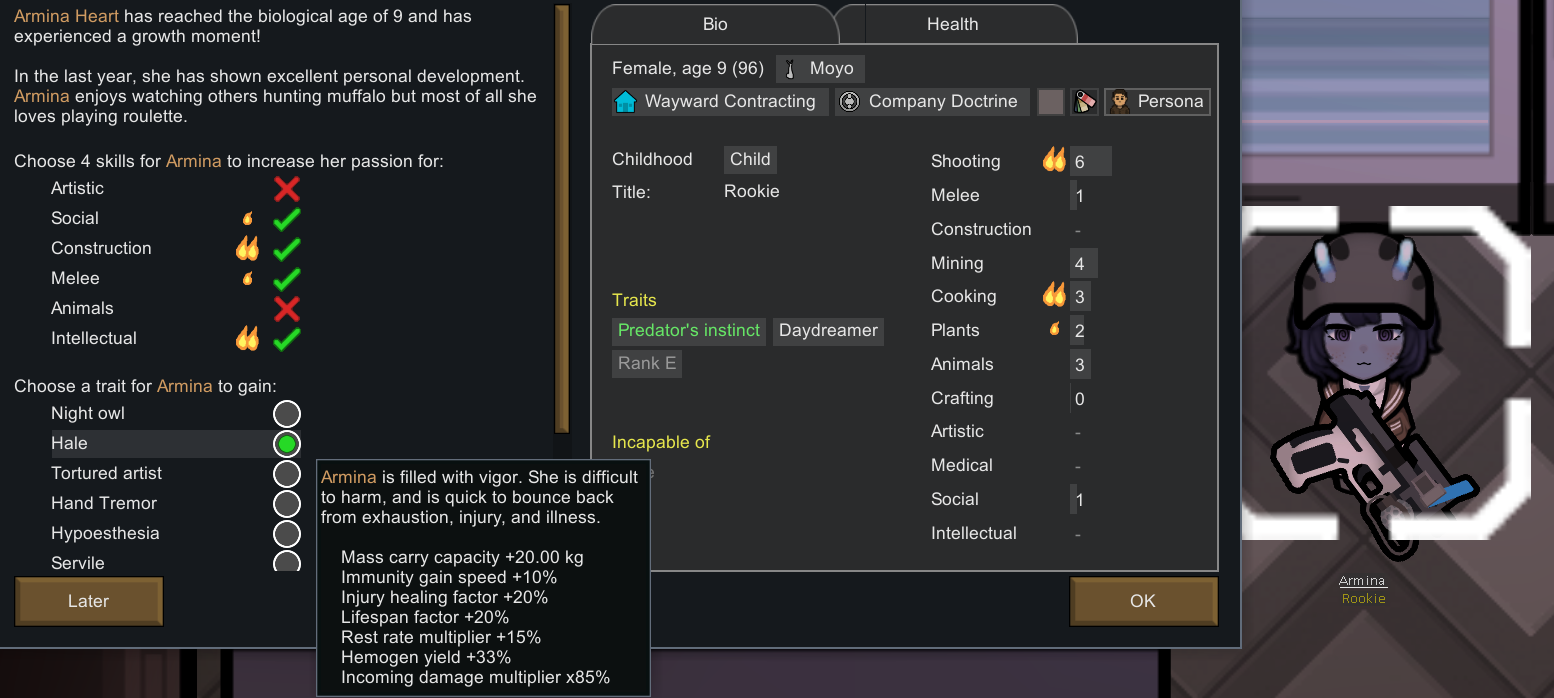Select the Tortured artist trait option
1554x698 pixels.
tap(287, 473)
